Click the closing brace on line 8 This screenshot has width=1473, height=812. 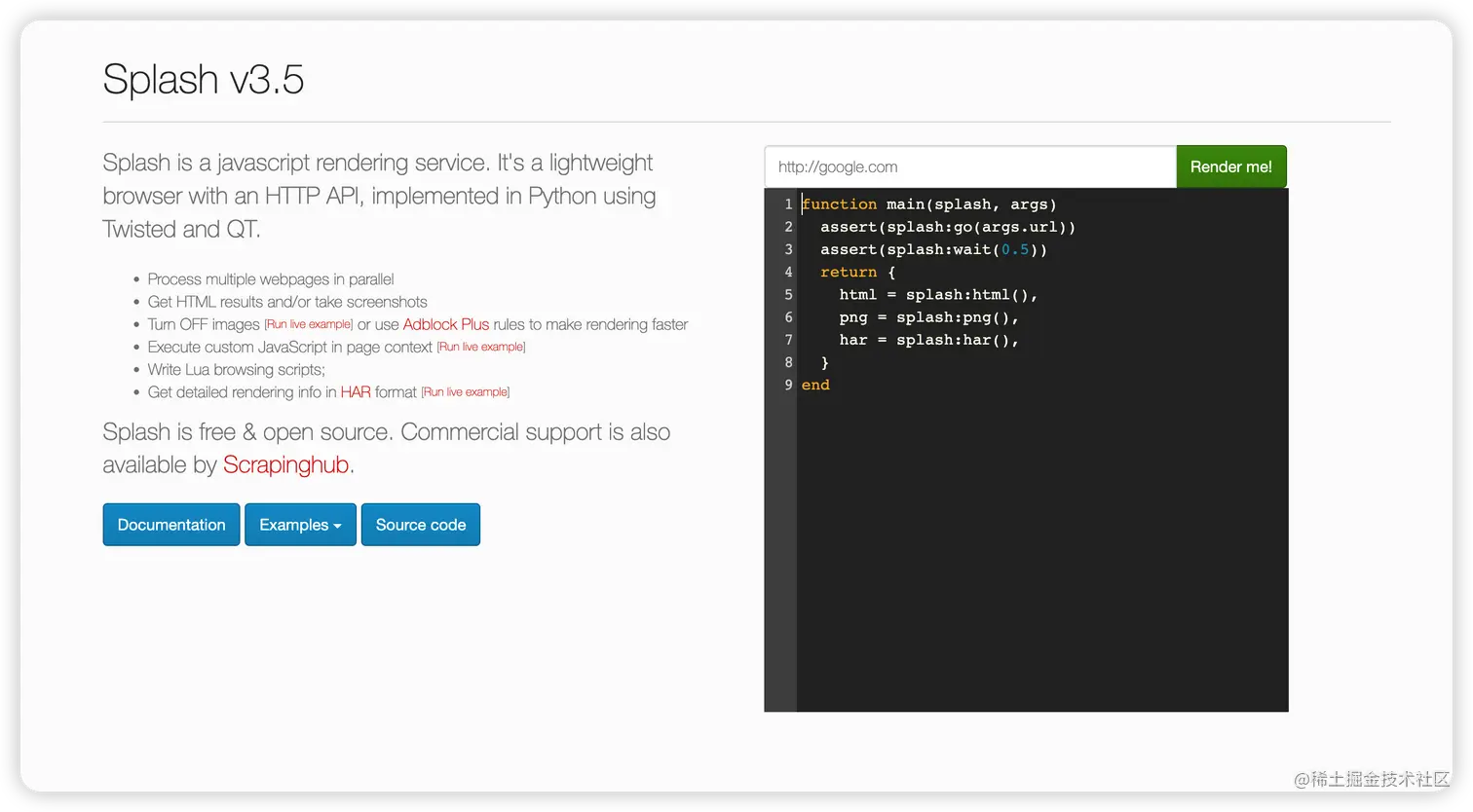[x=824, y=362]
